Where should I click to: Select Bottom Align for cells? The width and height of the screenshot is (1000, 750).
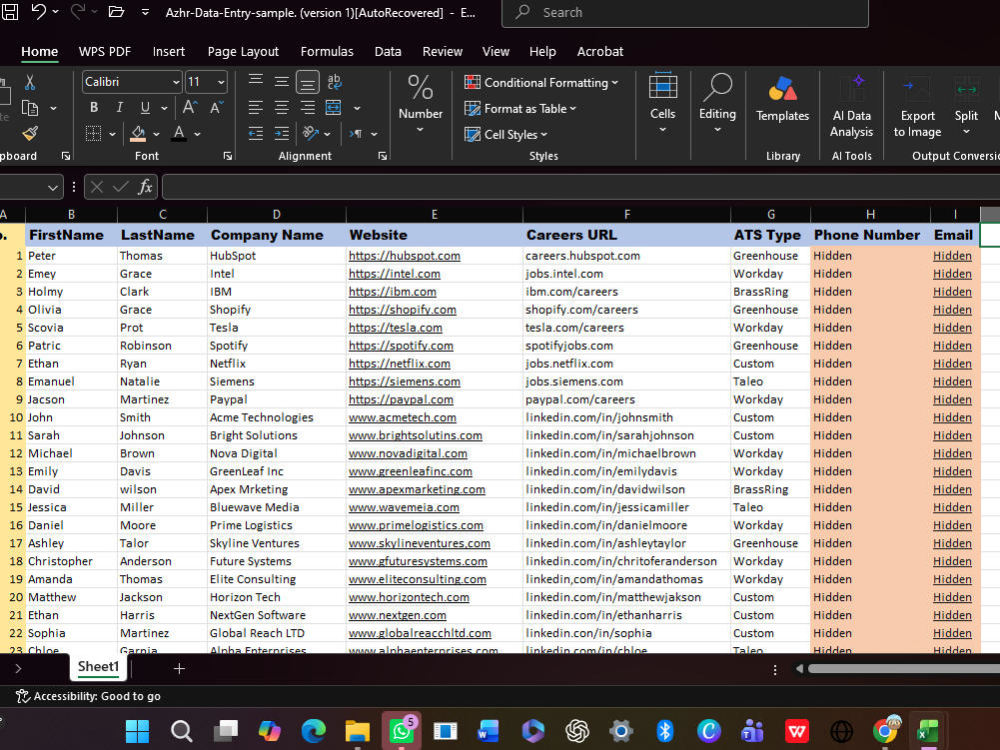[307, 82]
